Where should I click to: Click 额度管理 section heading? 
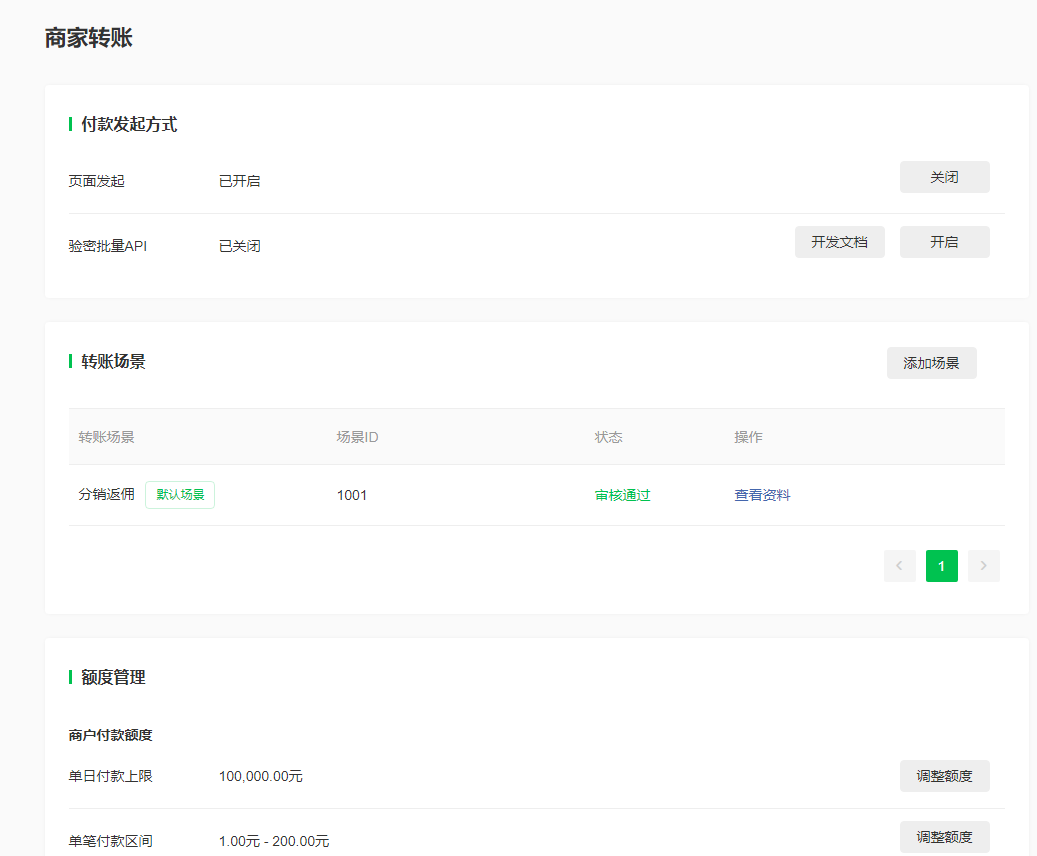point(113,677)
